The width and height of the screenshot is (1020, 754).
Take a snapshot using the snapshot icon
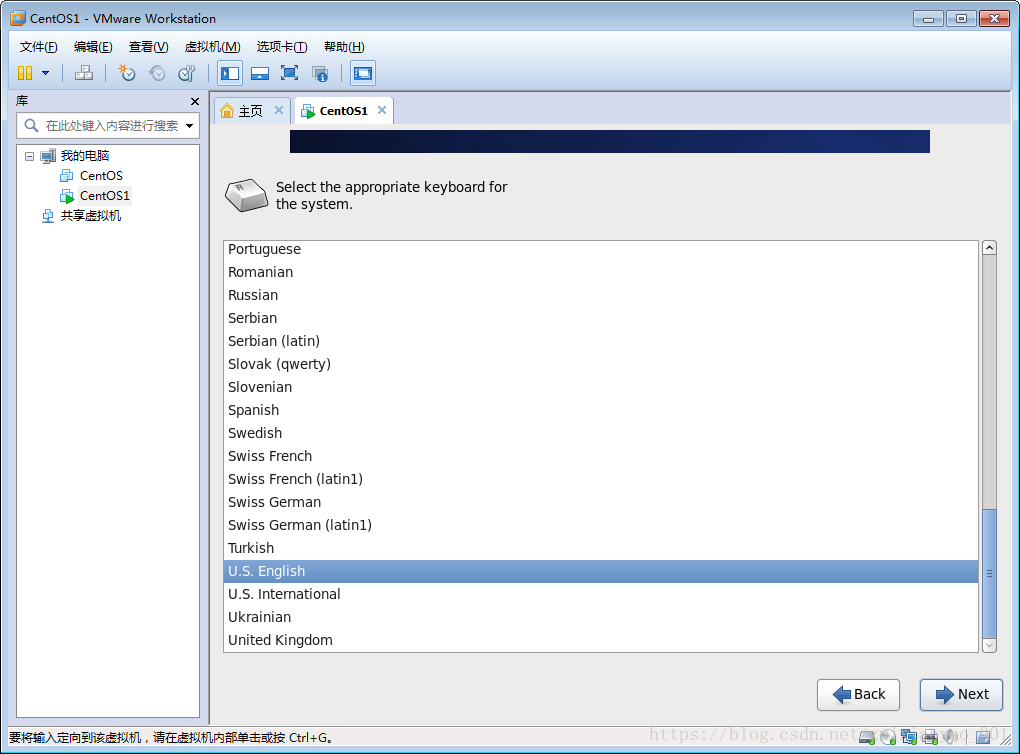(126, 73)
